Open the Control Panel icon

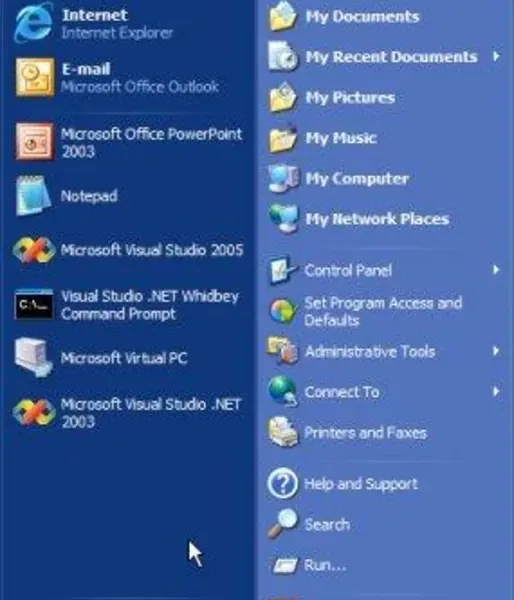coord(283,270)
